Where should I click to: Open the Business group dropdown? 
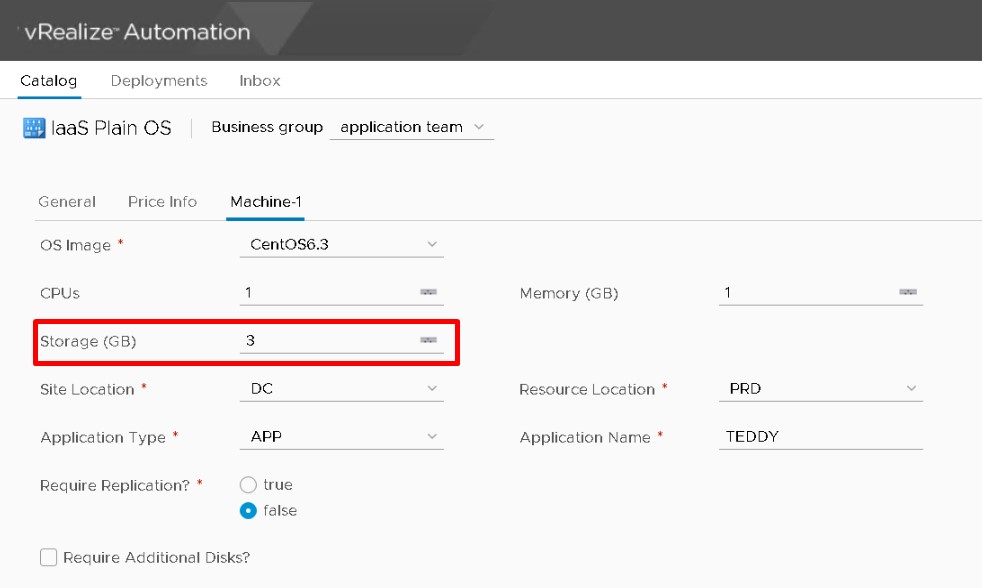(411, 128)
